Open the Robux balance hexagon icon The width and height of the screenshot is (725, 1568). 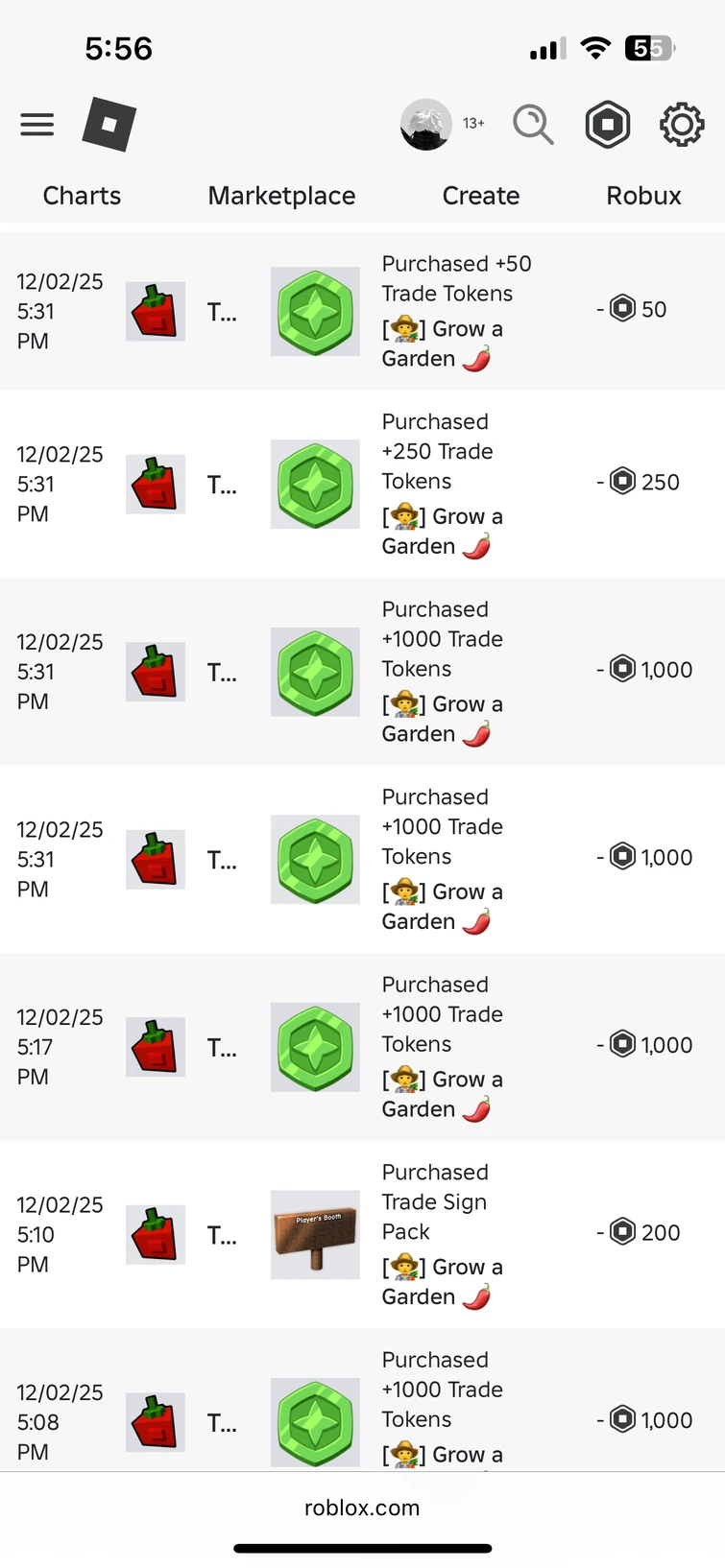pos(608,125)
